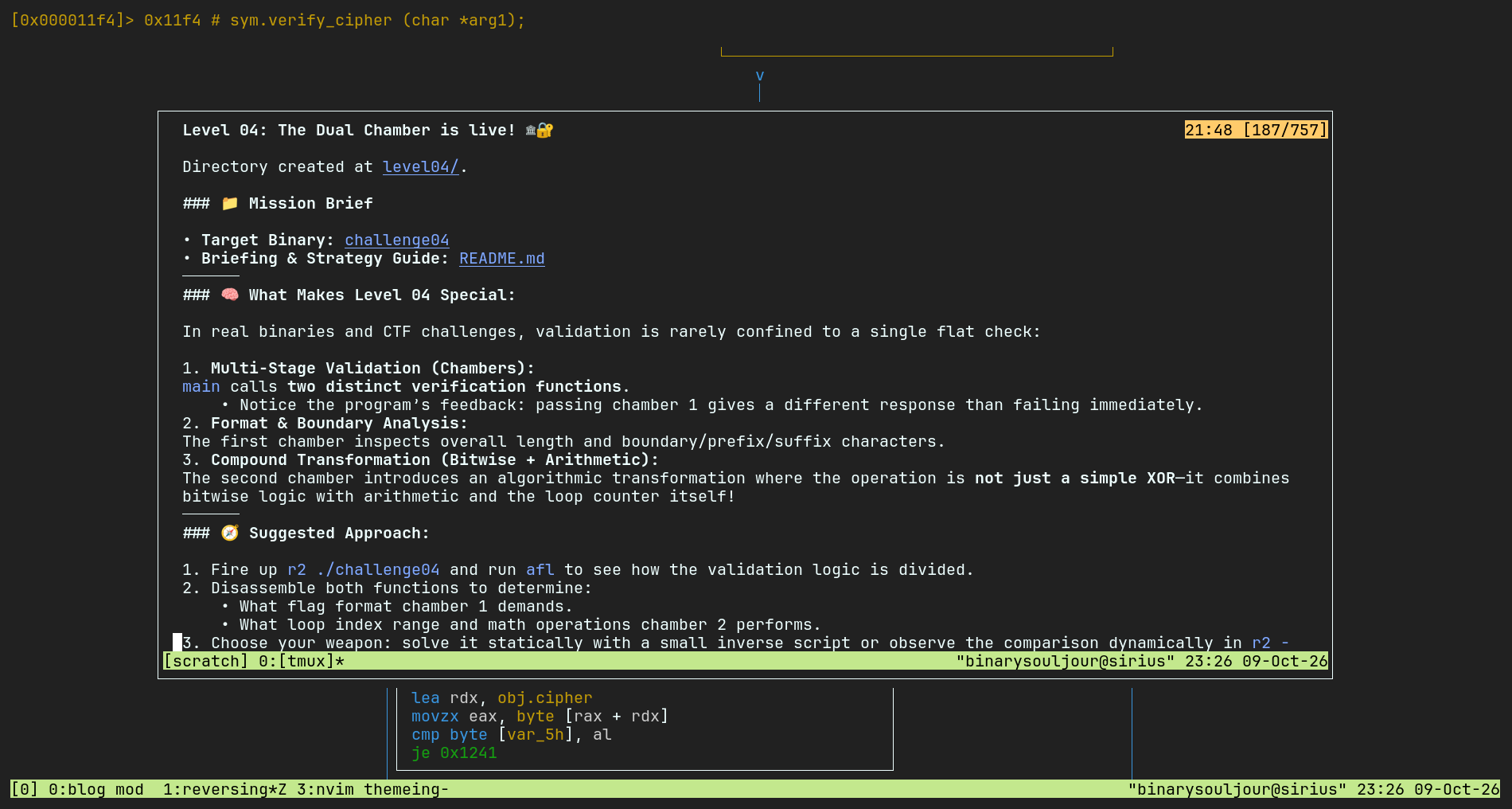
Task: Click the 0:[tmux]* window in scratch popup
Action: [x=301, y=661]
